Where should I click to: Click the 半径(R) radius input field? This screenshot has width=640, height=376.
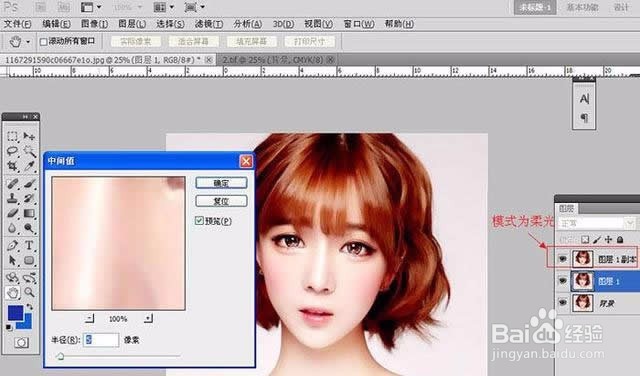point(101,340)
